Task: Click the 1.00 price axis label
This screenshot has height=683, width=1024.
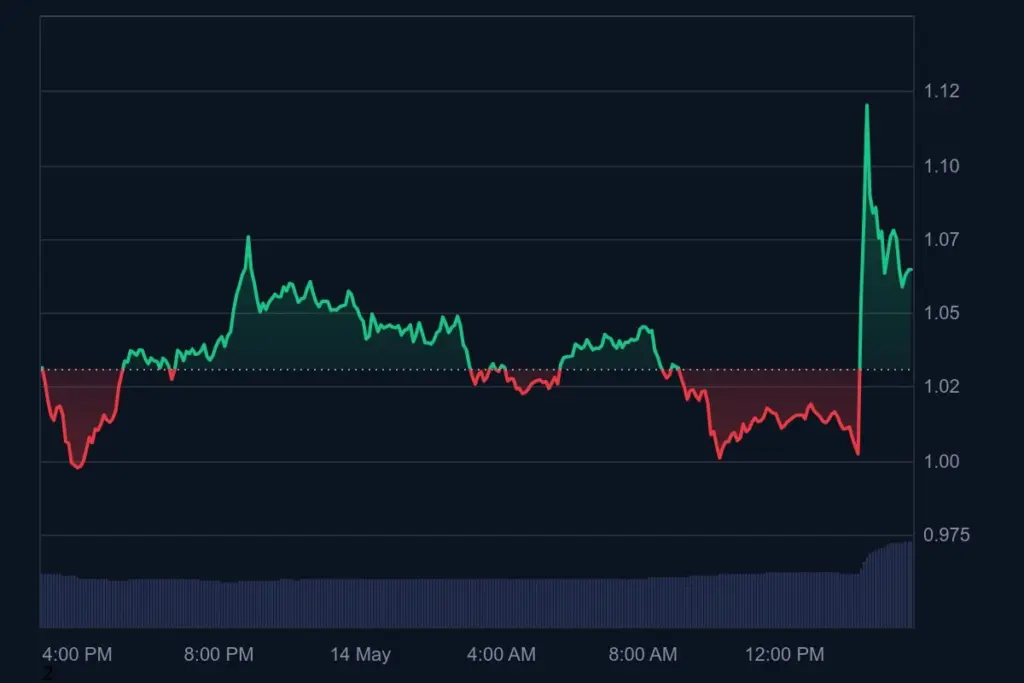Action: pyautogui.click(x=940, y=461)
